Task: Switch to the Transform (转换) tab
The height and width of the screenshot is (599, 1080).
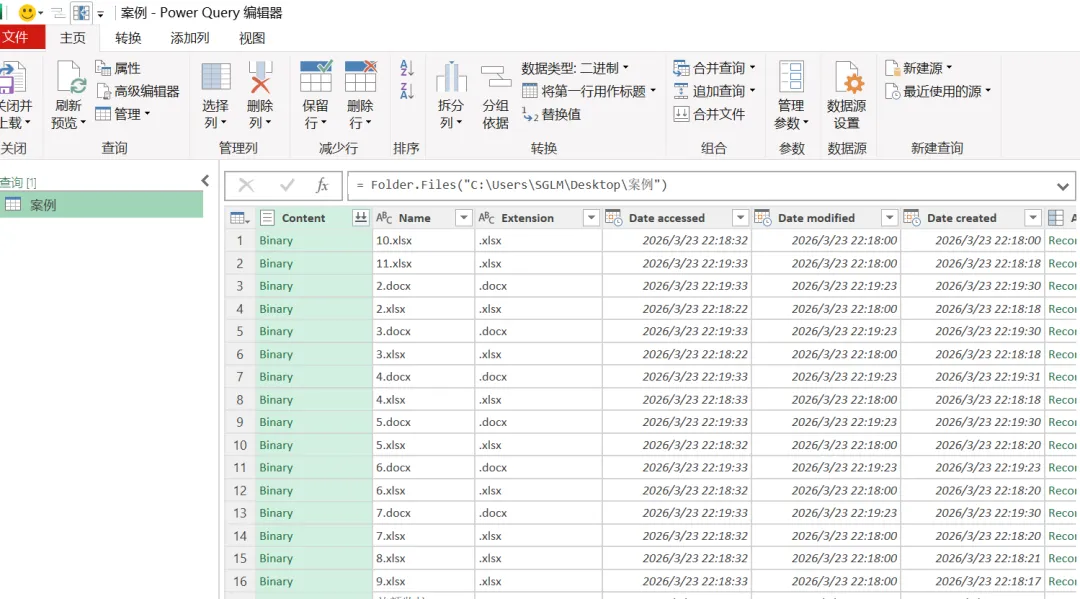Action: (128, 38)
